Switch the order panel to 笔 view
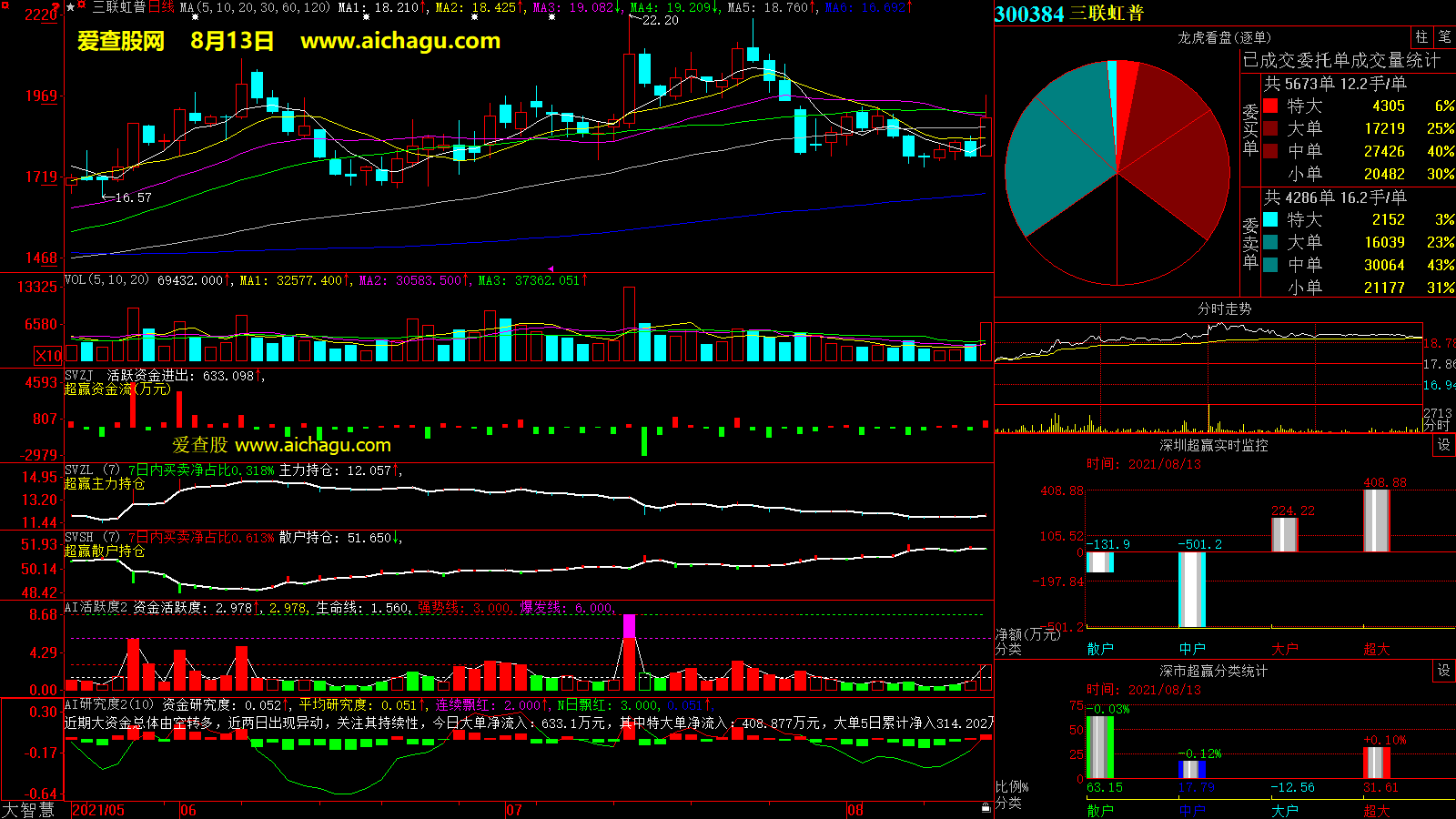The height and width of the screenshot is (819, 1456). [x=1444, y=37]
